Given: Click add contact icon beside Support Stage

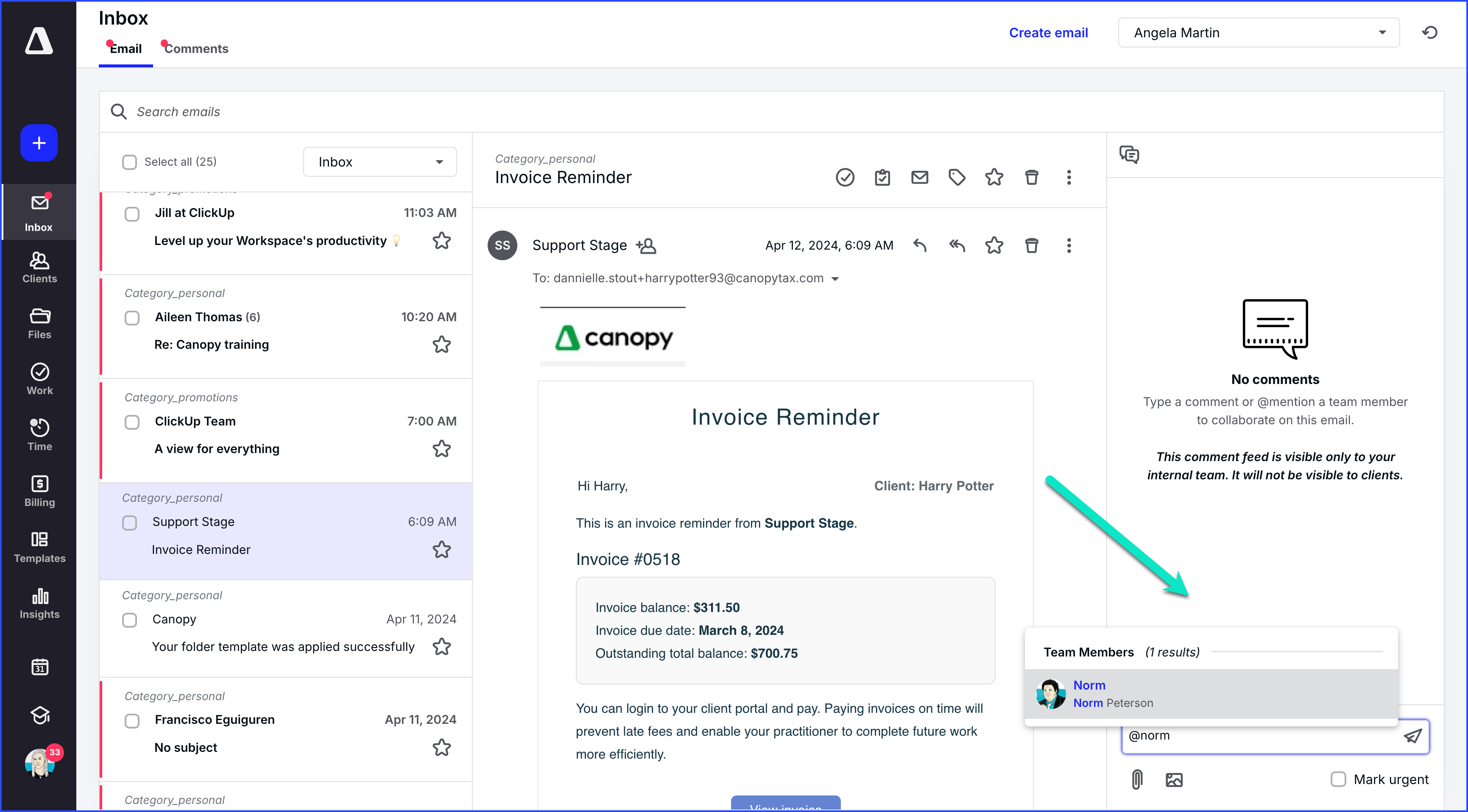Looking at the screenshot, I should [x=646, y=245].
